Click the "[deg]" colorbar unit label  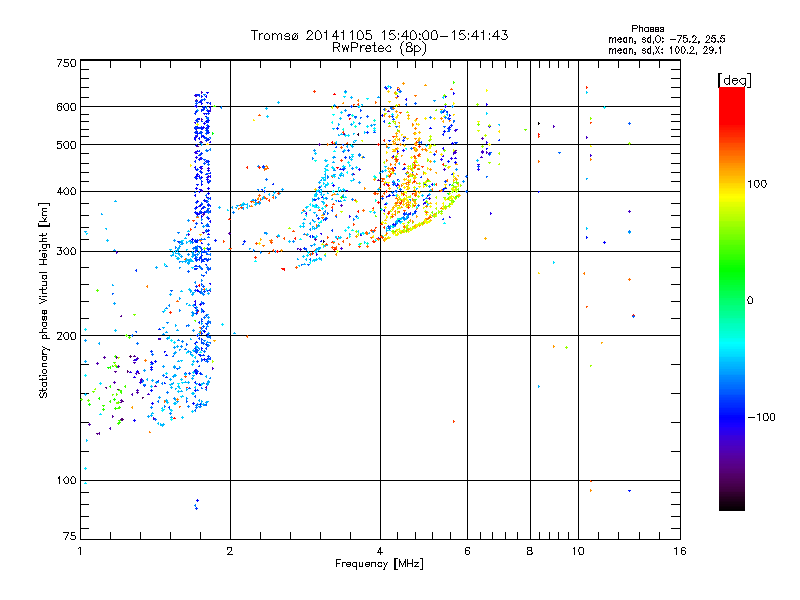coord(734,80)
